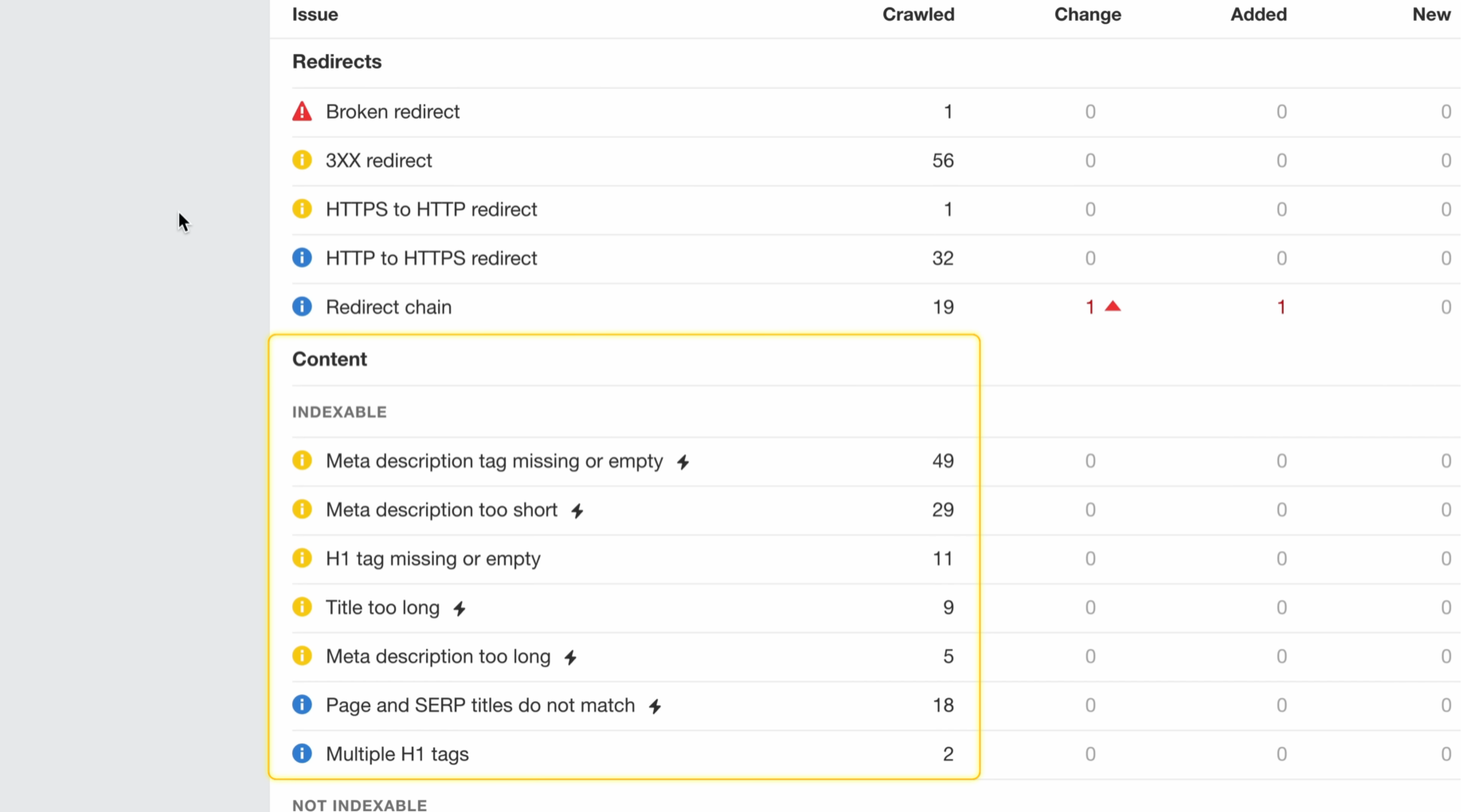
Task: Click crawled count 56 for 3XX redirect
Action: pyautogui.click(x=942, y=161)
